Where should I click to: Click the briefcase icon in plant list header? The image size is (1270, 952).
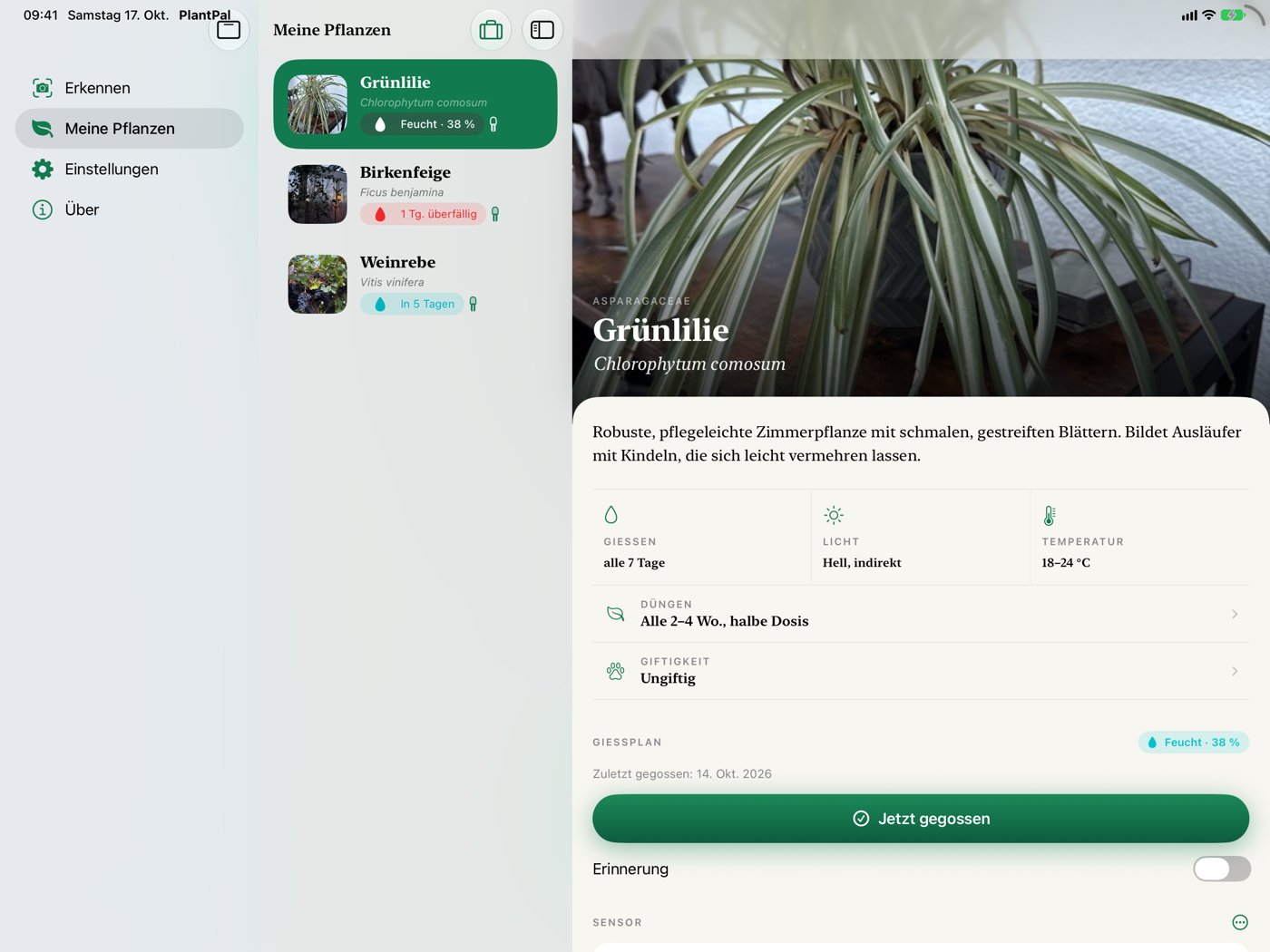coord(491,30)
